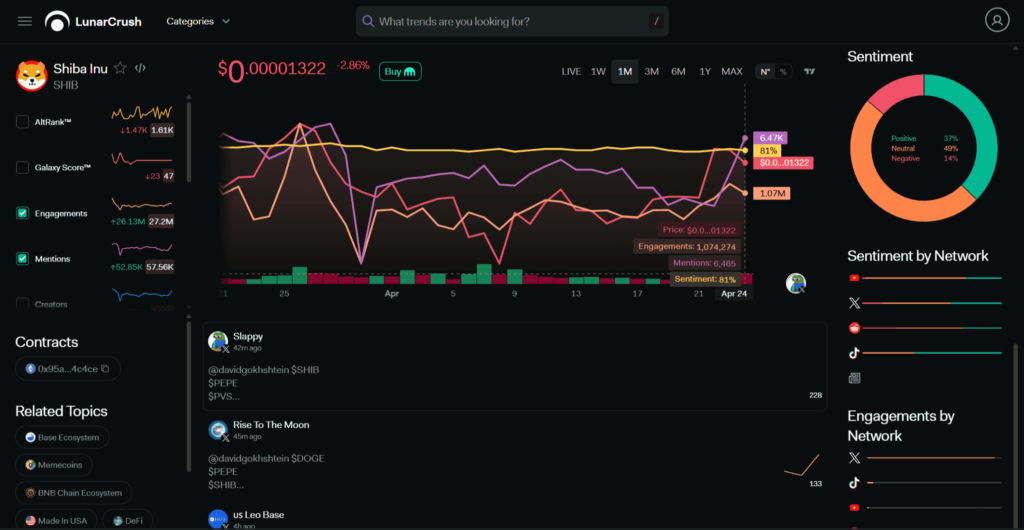
Task: Open Slappy's profile avatar
Action: coord(217,341)
